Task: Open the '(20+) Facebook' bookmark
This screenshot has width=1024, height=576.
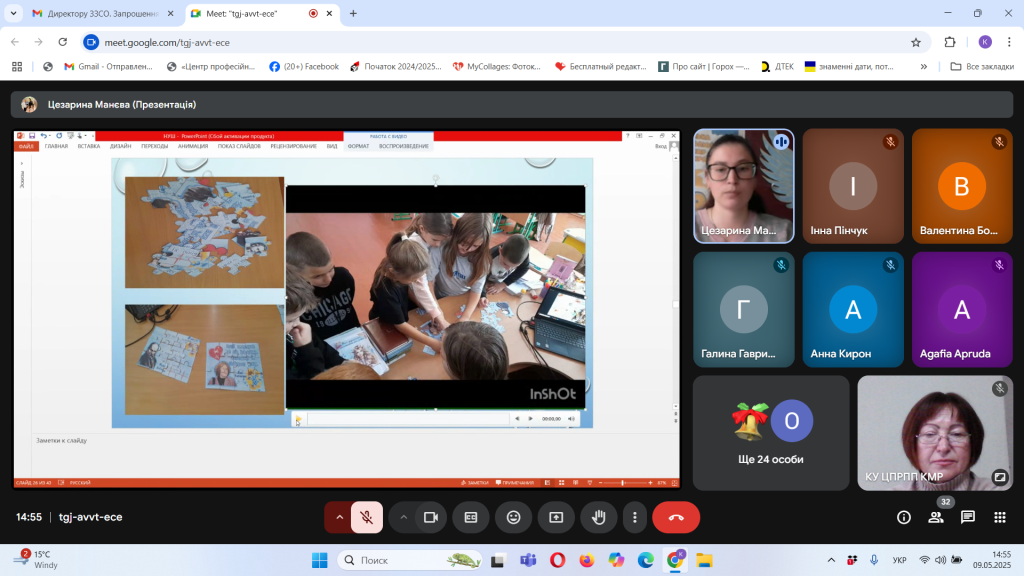Action: tap(304, 67)
